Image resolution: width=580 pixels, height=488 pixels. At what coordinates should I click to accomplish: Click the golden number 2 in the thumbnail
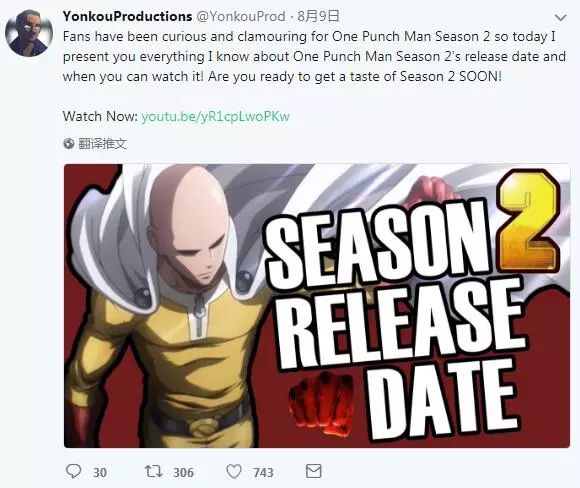pos(528,221)
